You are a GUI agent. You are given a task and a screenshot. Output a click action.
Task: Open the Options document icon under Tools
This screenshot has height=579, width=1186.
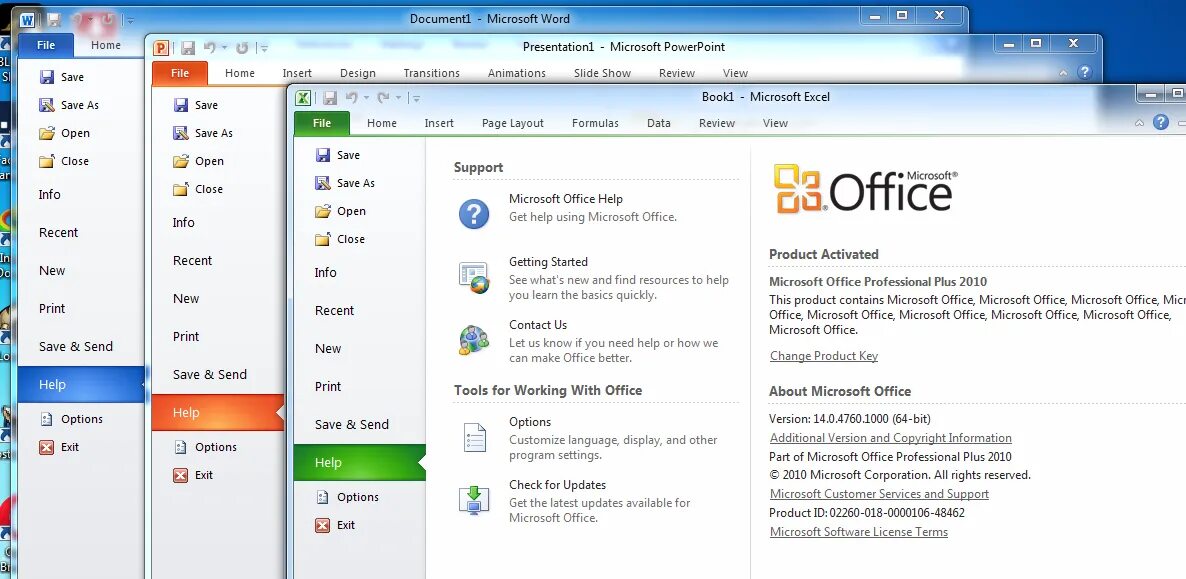pos(474,437)
